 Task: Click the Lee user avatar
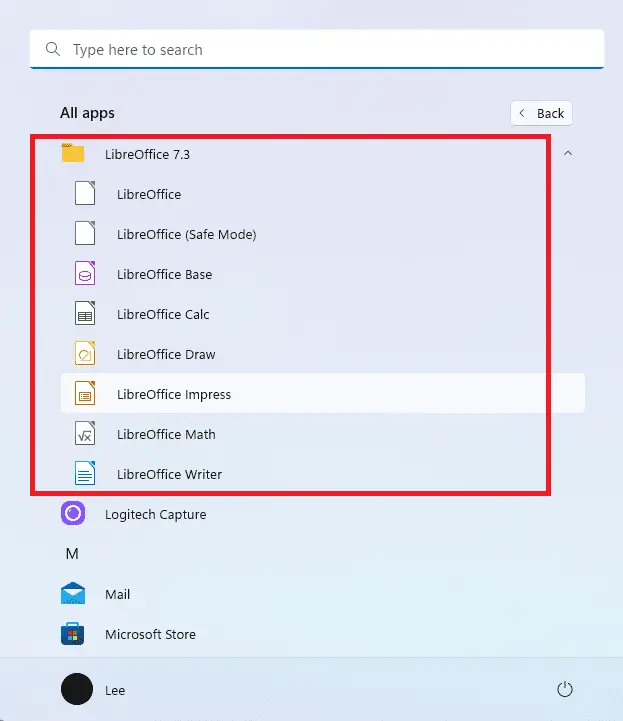(x=77, y=689)
